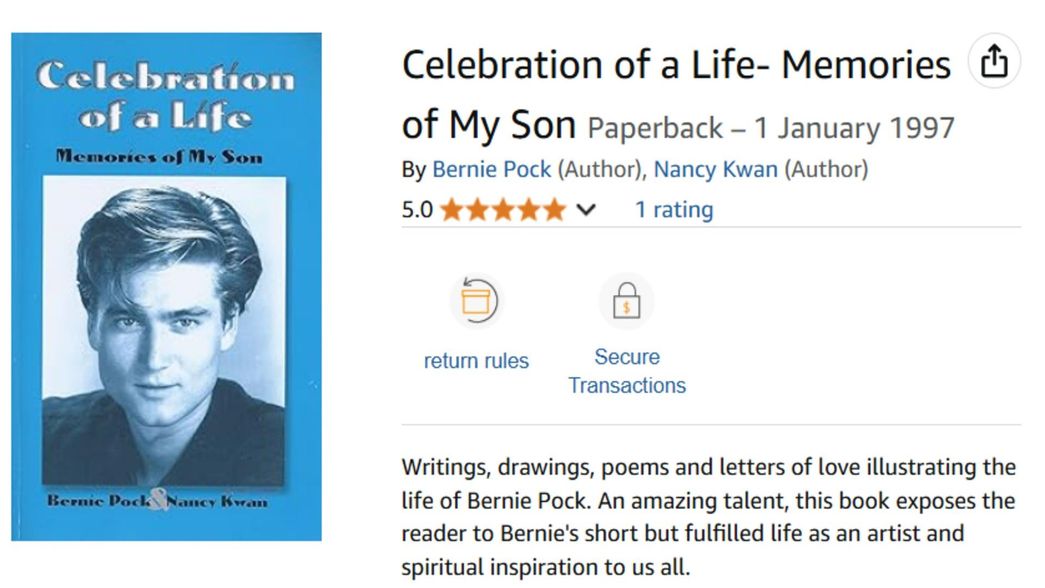Viewport: 1045px width, 588px height.
Task: Click the 5.0 rating score number
Action: [417, 210]
